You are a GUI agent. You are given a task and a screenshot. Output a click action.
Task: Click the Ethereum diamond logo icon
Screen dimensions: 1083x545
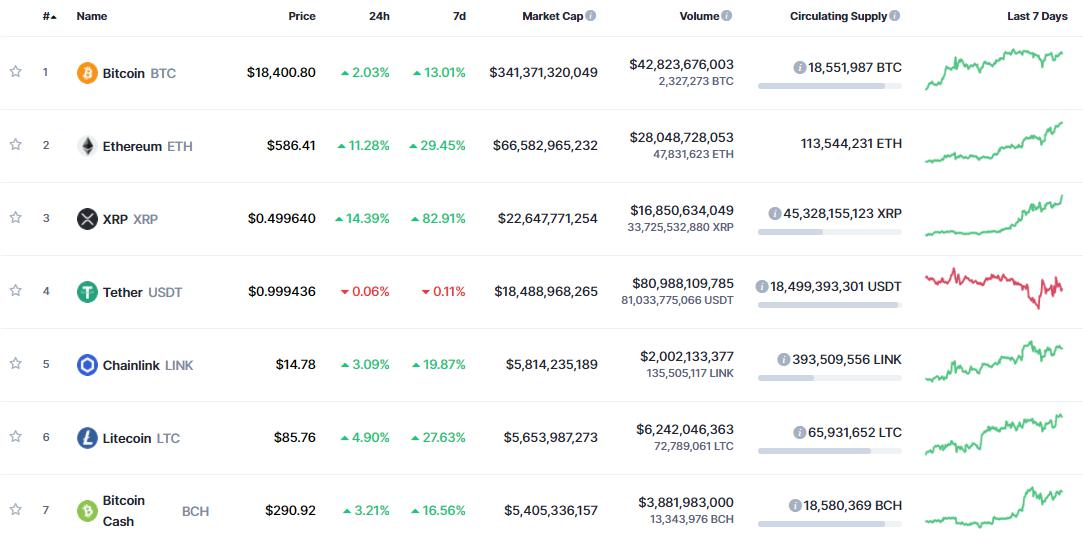pyautogui.click(x=87, y=146)
